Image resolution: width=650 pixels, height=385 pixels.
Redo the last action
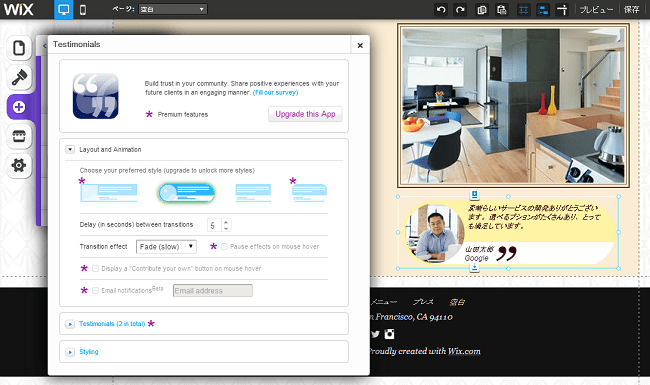click(460, 10)
